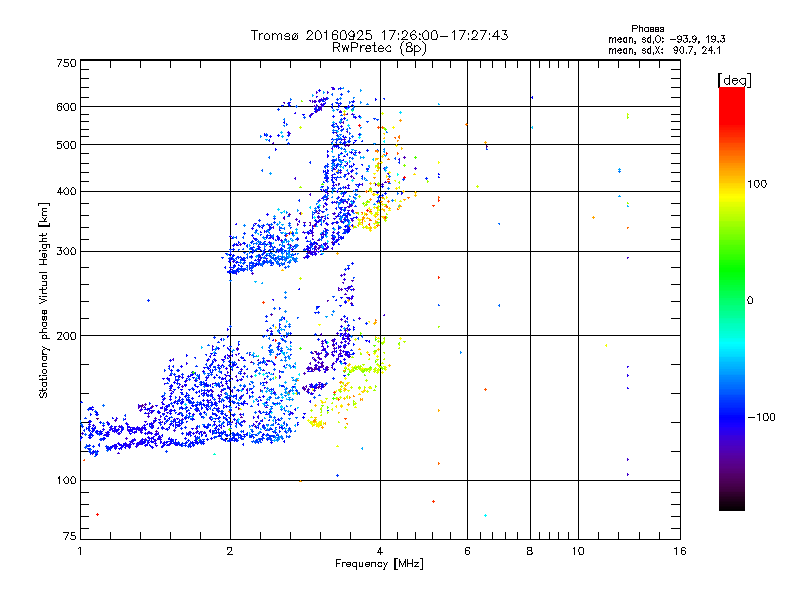The image size is (800, 600).
Task: Click the x-axis '8' tick label
Action: point(530,551)
